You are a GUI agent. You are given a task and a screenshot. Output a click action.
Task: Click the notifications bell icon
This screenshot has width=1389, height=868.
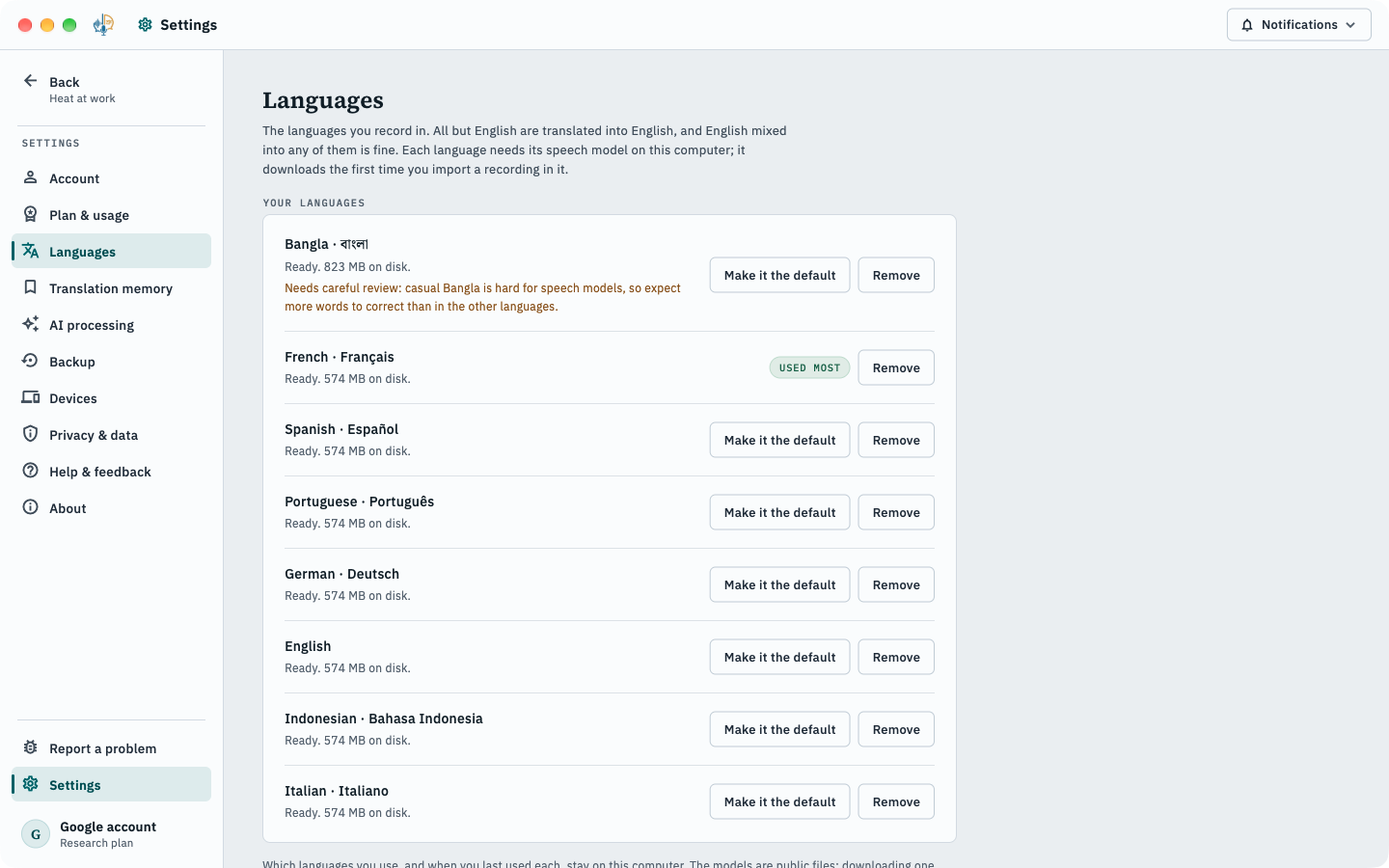(x=1247, y=25)
